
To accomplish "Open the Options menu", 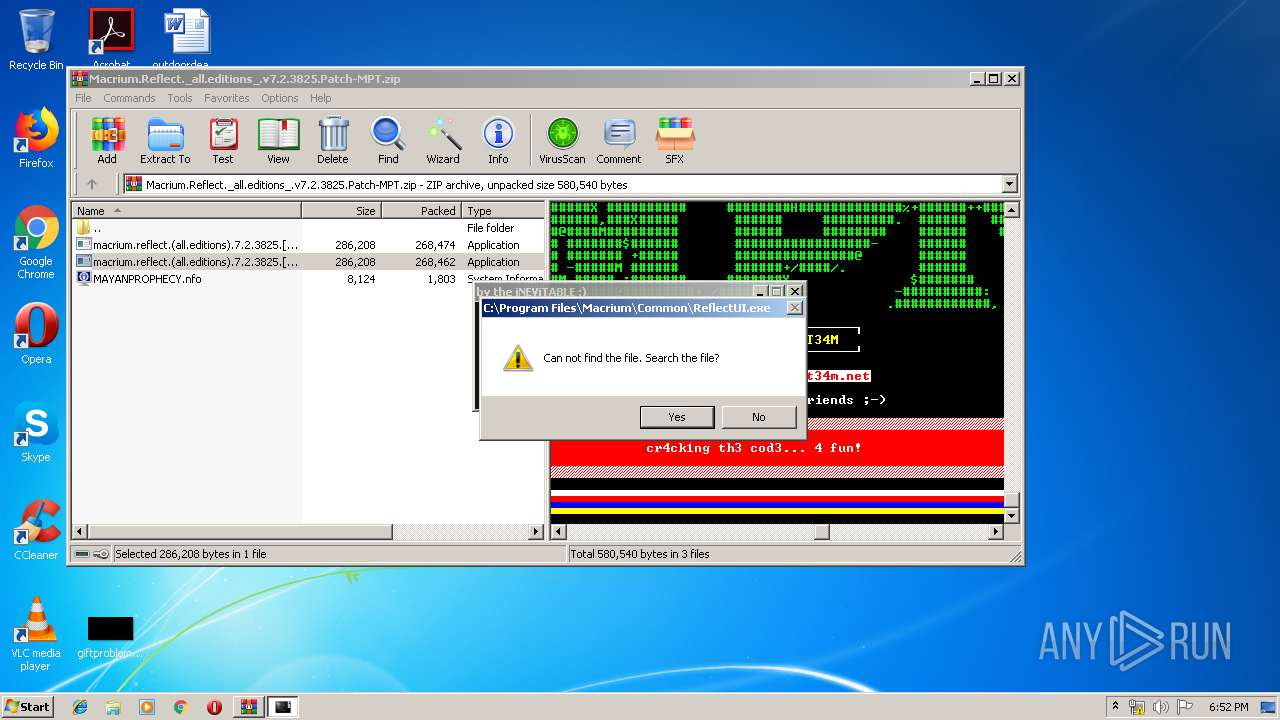I will tap(280, 98).
